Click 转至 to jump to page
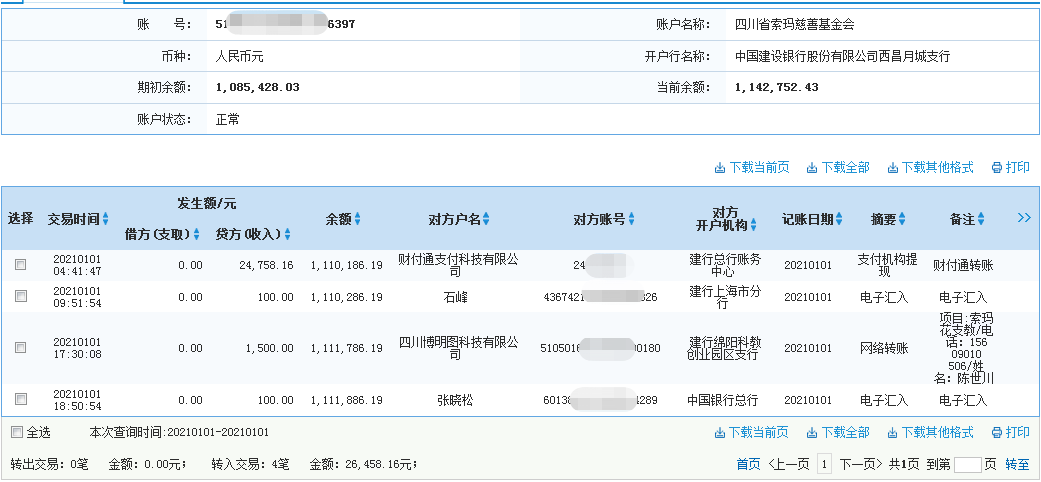This screenshot has height=482, width=1041. [1017, 464]
